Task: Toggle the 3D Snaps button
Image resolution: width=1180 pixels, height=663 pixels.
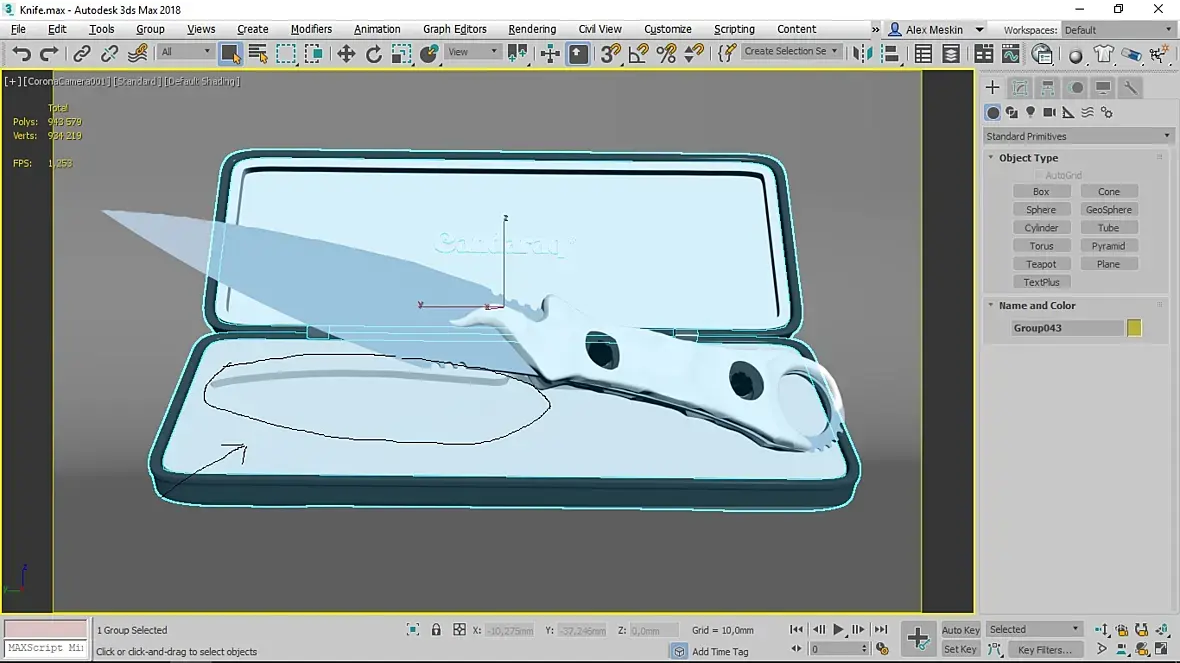Action: click(609, 54)
